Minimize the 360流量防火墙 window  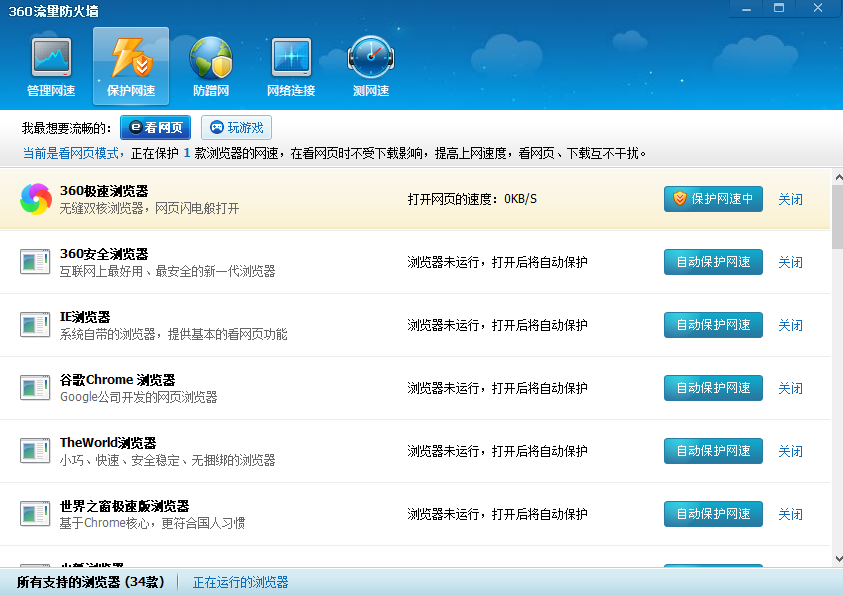[x=746, y=9]
